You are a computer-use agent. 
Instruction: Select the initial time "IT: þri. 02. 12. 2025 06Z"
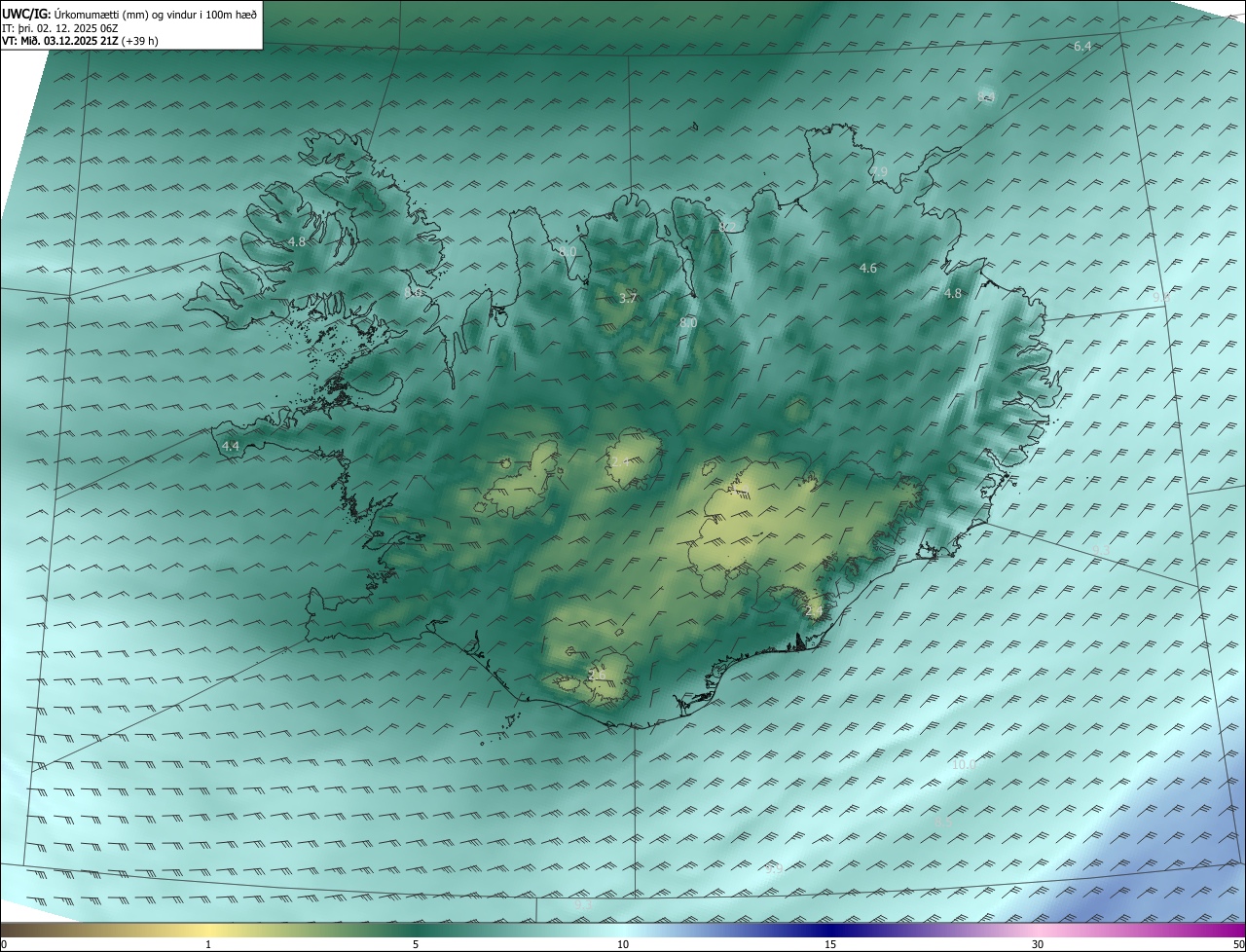59,27
